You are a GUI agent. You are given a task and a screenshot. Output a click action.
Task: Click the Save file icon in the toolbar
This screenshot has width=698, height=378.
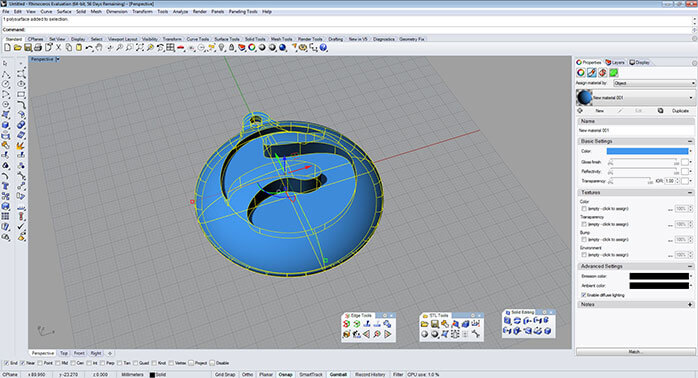pyautogui.click(x=28, y=48)
